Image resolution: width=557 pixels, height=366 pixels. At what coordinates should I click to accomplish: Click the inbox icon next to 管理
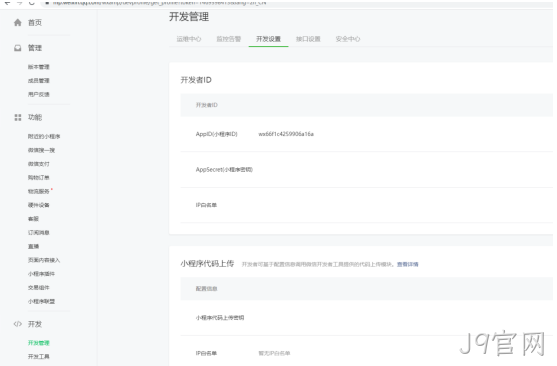[x=17, y=48]
